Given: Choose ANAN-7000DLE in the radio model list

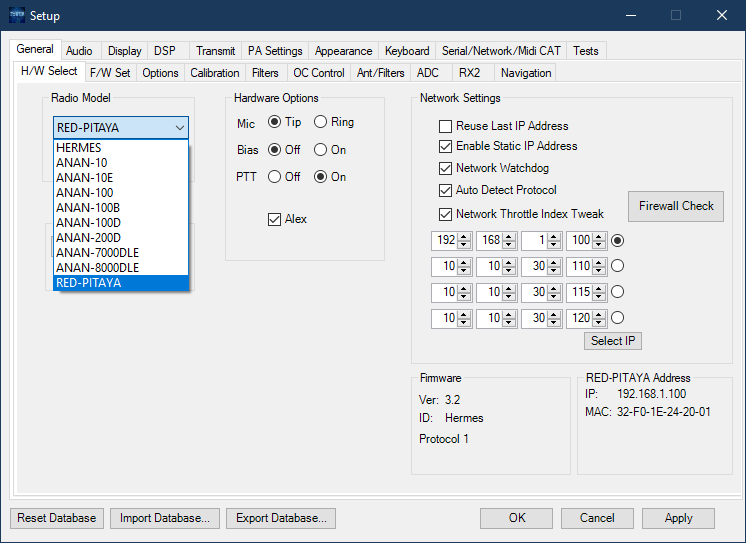Looking at the screenshot, I should (x=121, y=253).
